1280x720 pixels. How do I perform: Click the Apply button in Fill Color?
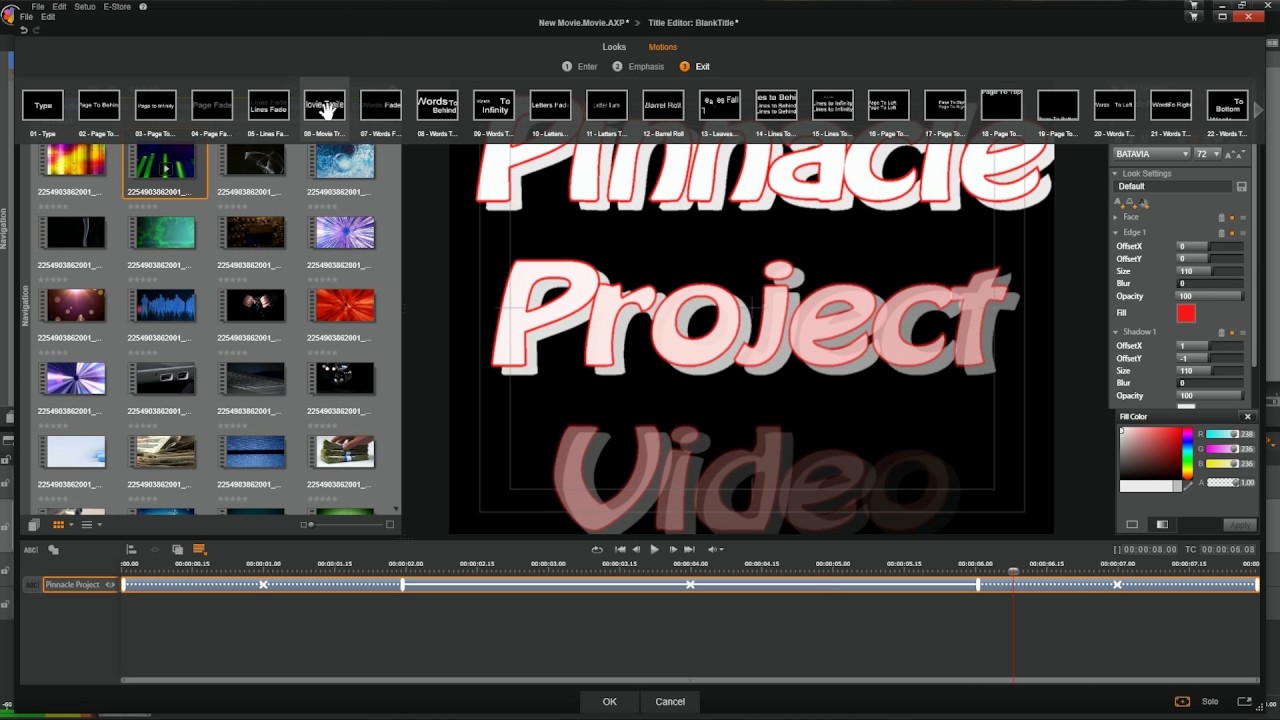[1240, 525]
